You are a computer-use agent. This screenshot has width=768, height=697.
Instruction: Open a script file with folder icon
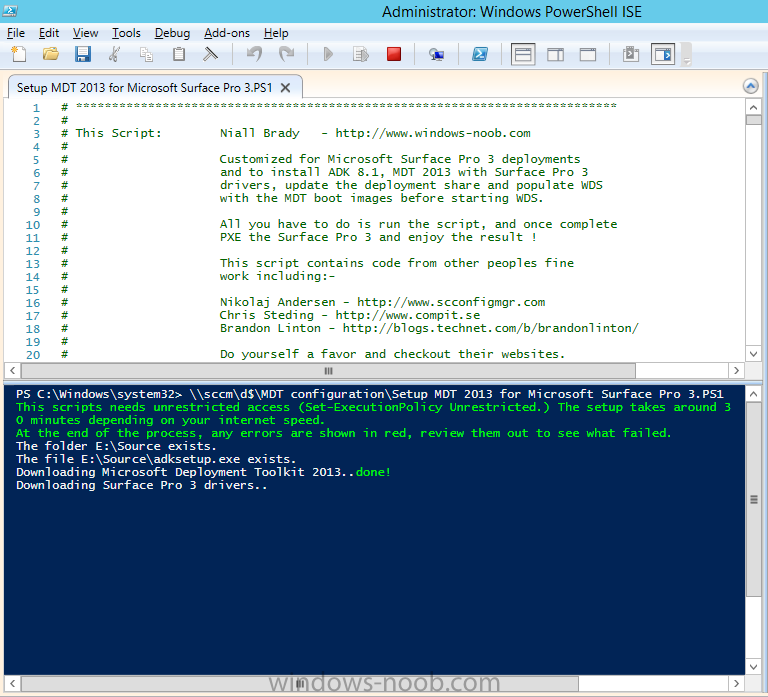[50, 54]
